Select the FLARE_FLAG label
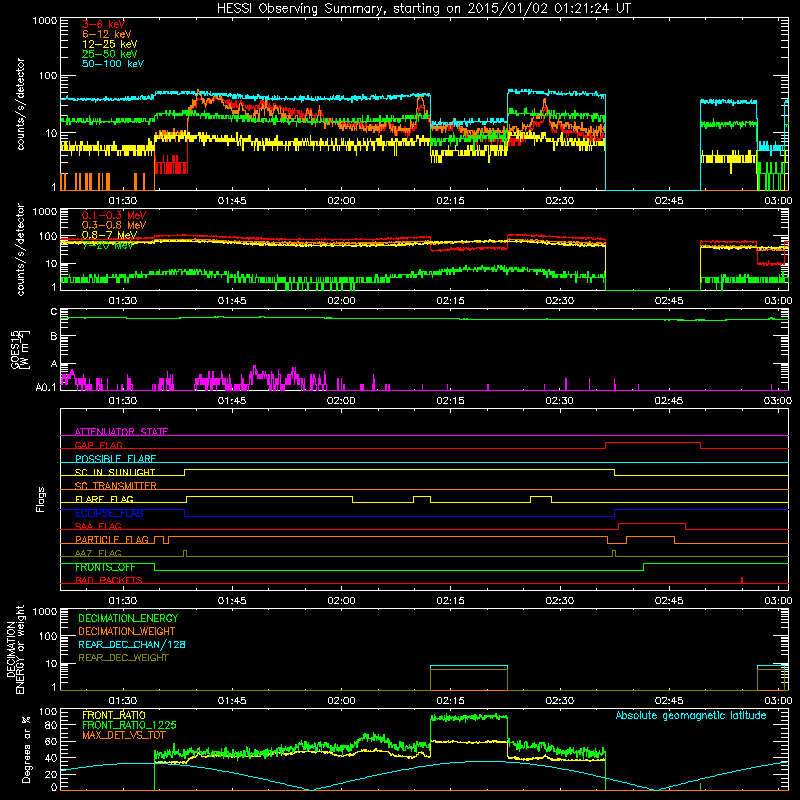This screenshot has width=800, height=800. click(104, 499)
